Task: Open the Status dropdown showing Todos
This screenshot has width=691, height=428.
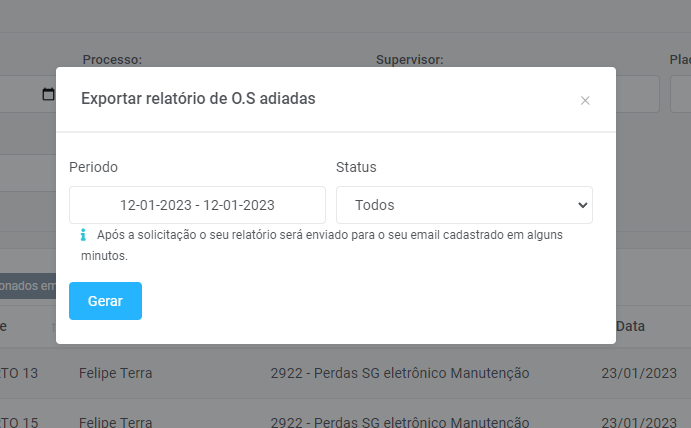Action: click(464, 205)
